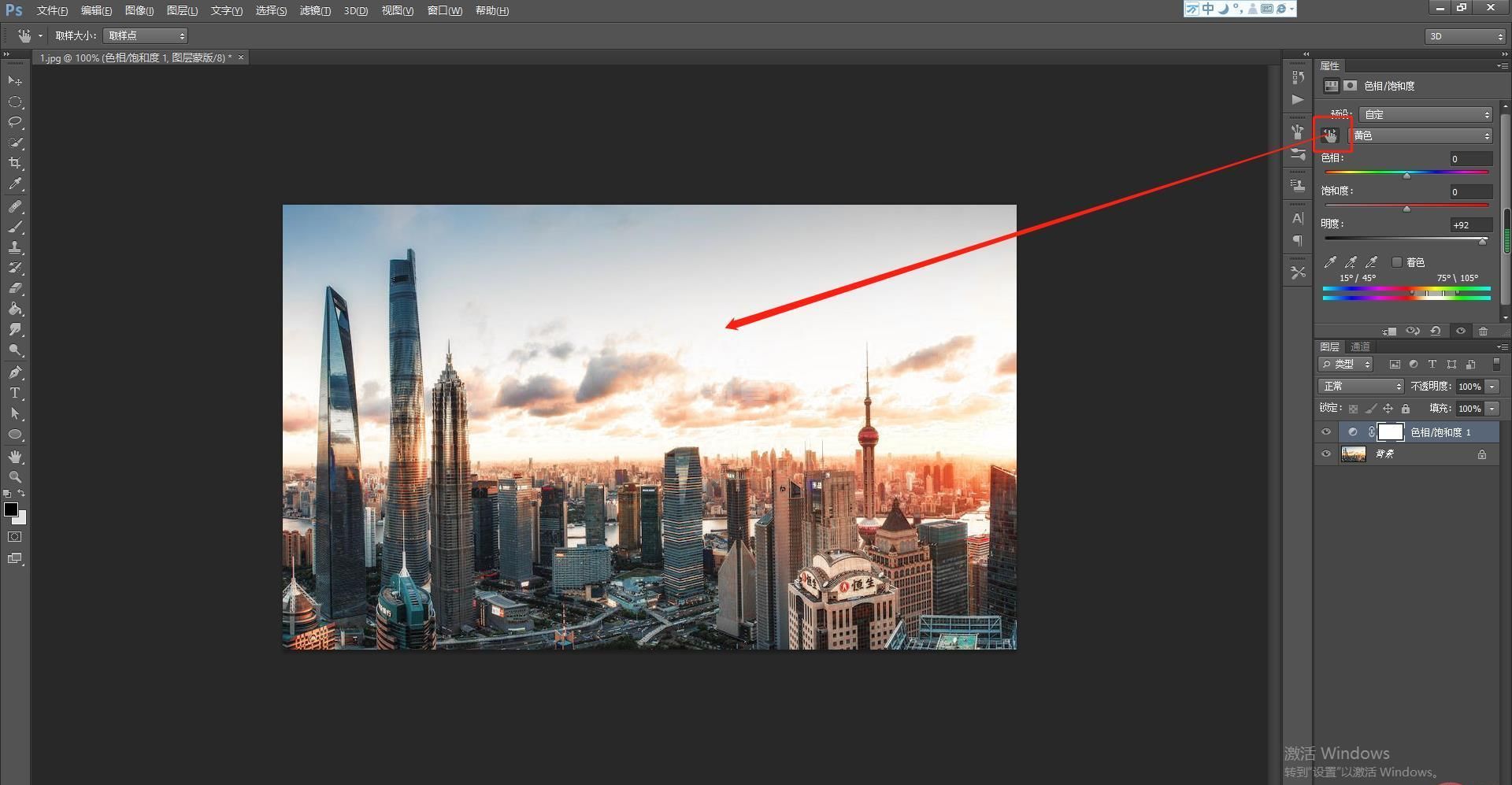The image size is (1512, 785).
Task: Enable the 着色 colorize checkbox
Action: (1397, 262)
